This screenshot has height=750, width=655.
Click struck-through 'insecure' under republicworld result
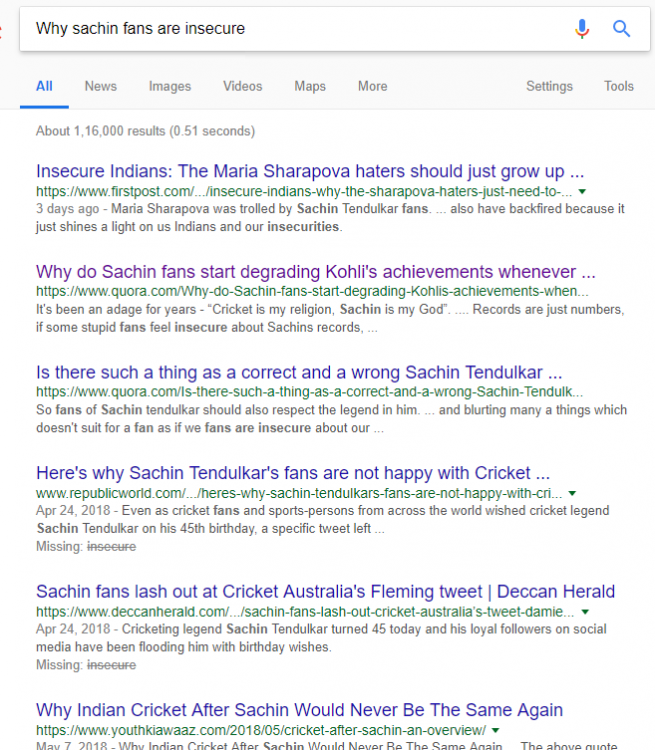(111, 546)
